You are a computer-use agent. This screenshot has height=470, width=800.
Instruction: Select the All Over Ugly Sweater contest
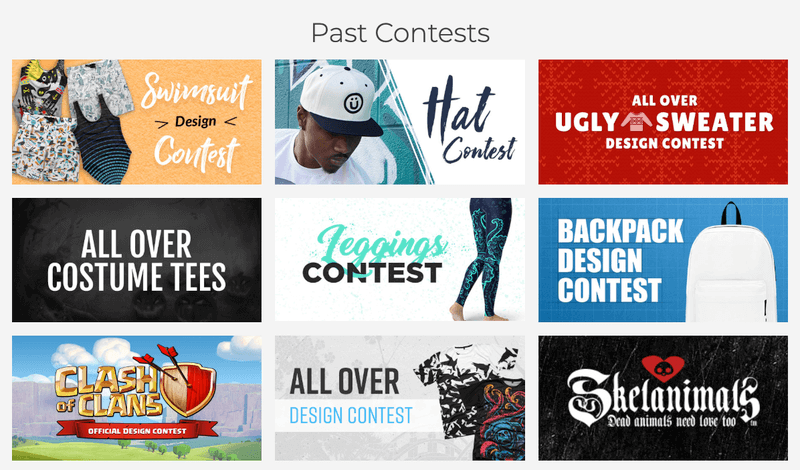(x=663, y=122)
